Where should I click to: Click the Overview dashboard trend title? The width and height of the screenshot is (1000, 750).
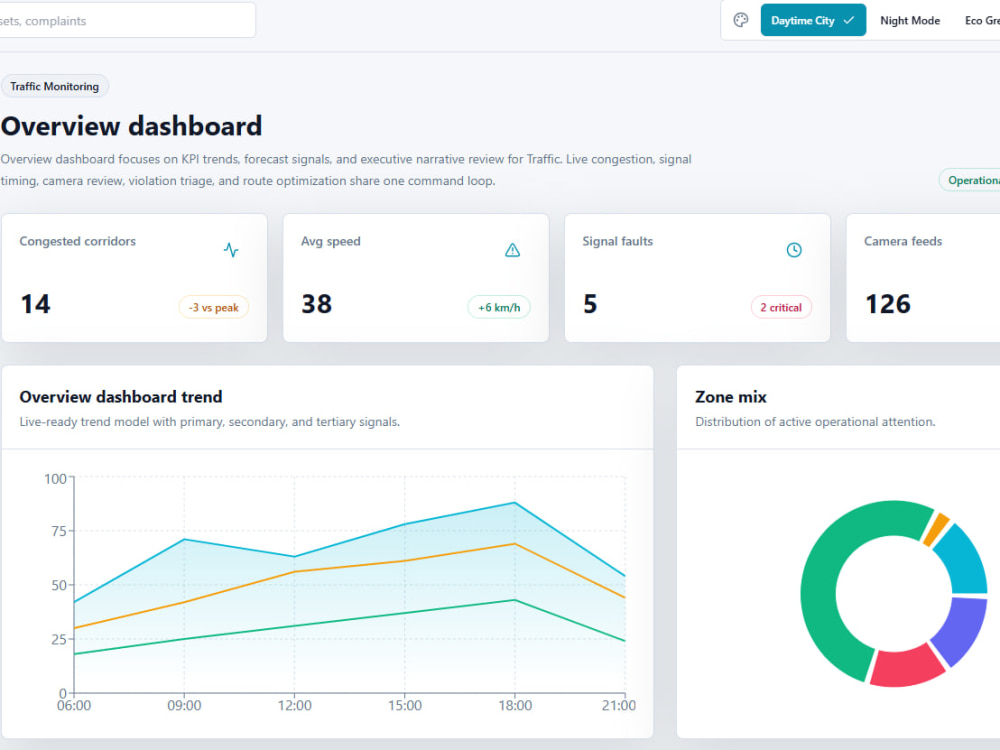coord(121,397)
